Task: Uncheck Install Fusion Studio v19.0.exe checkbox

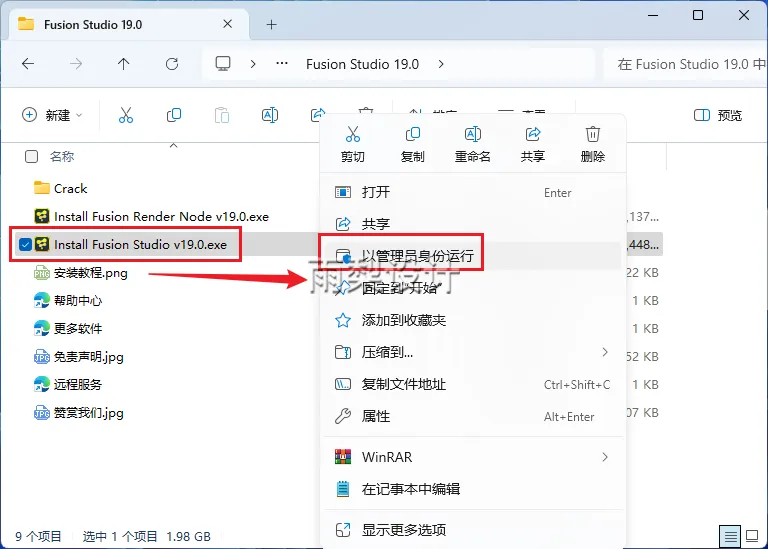Action: point(25,244)
